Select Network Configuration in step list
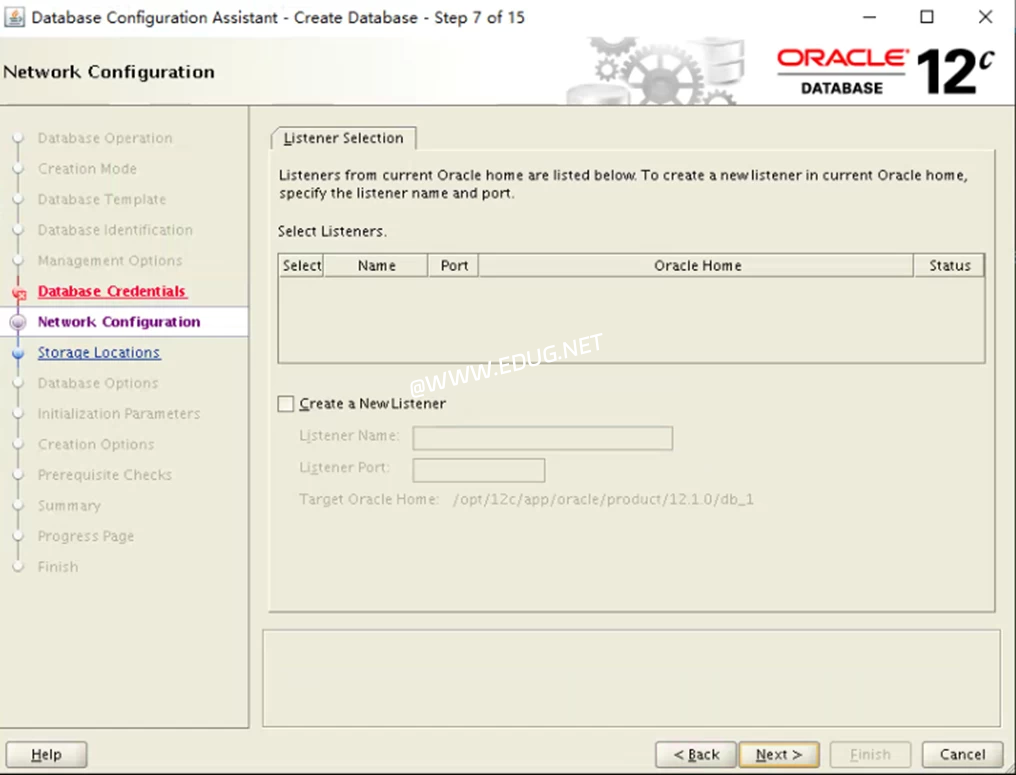Viewport: 1016px width, 775px height. click(x=119, y=321)
